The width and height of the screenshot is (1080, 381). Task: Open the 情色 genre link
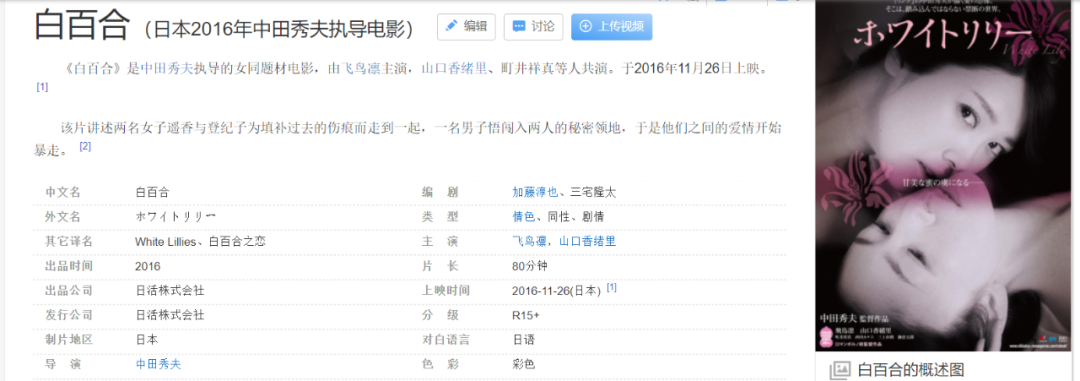pyautogui.click(x=523, y=217)
